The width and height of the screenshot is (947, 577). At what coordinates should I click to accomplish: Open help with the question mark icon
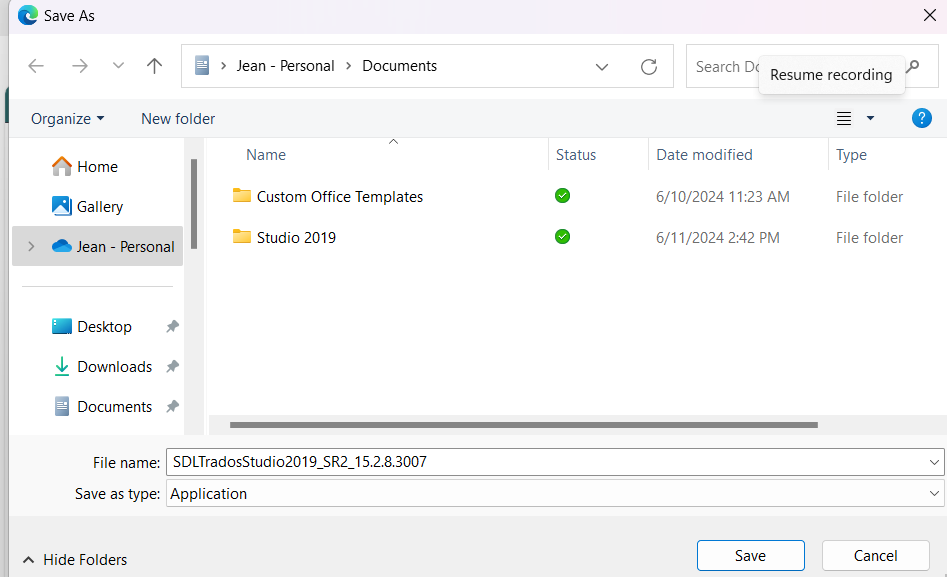tap(921, 118)
